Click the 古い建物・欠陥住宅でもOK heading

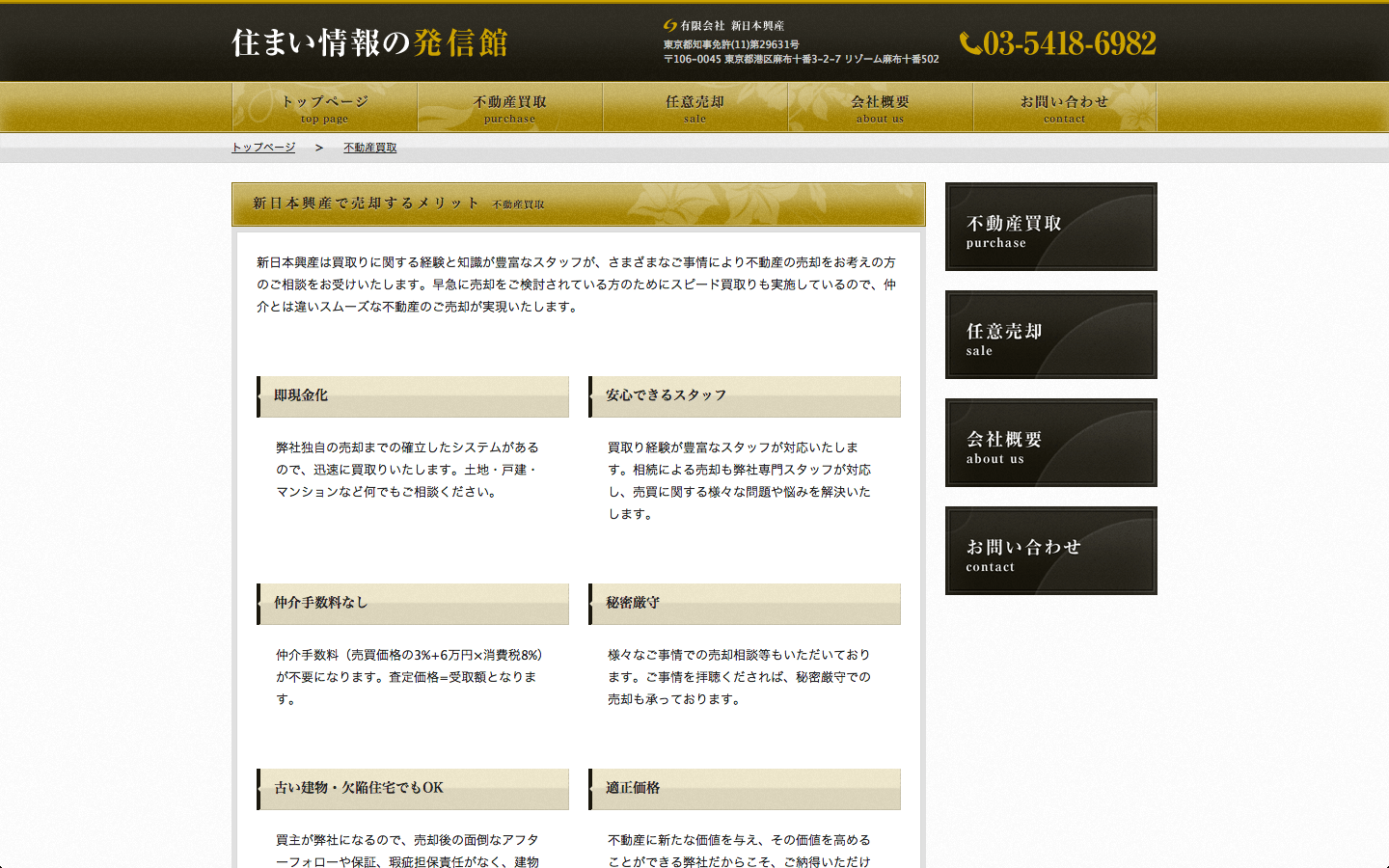[413, 789]
